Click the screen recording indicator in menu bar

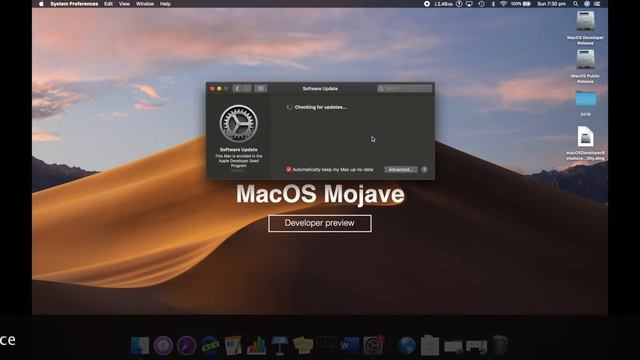tap(427, 4)
